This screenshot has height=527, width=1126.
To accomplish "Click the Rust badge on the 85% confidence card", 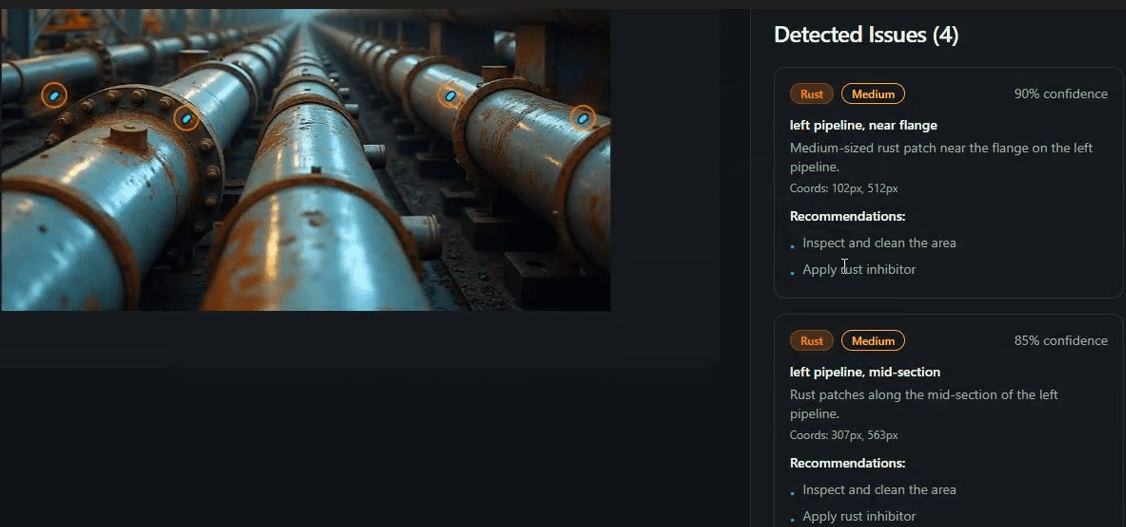I will tap(811, 340).
